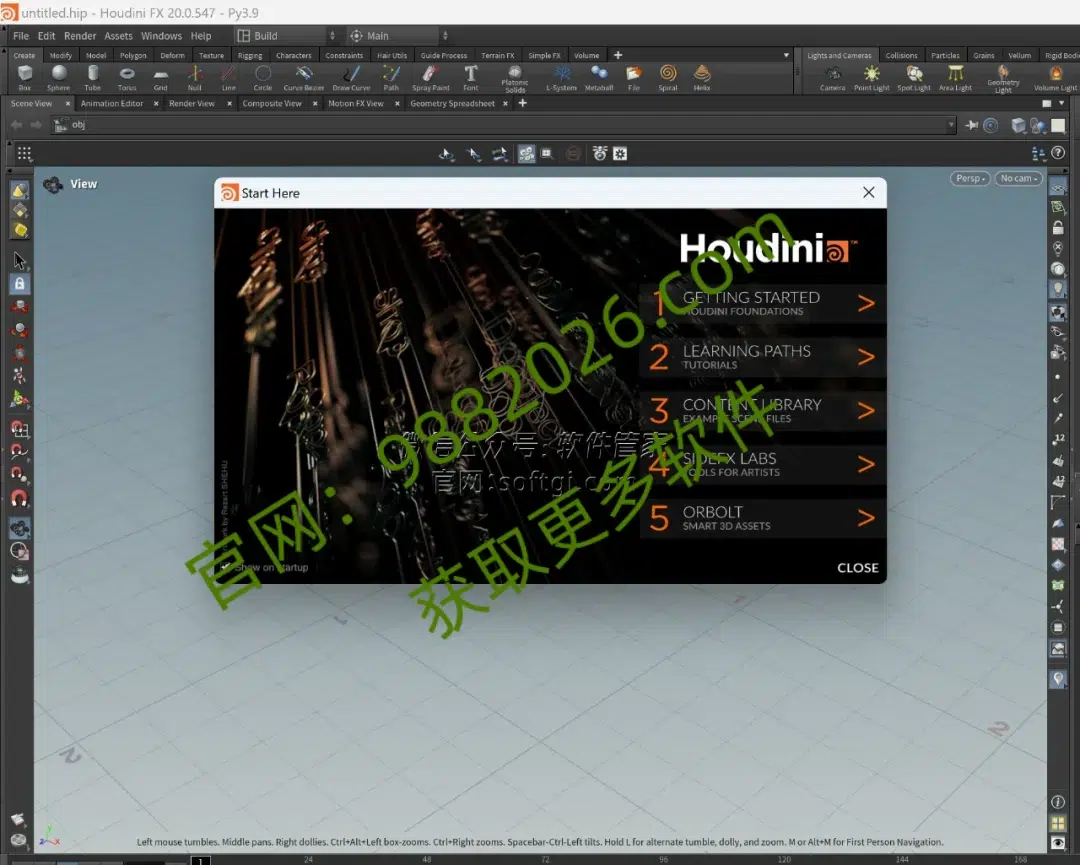Open the Windows menu
Image resolution: width=1080 pixels, height=865 pixels.
coord(161,36)
